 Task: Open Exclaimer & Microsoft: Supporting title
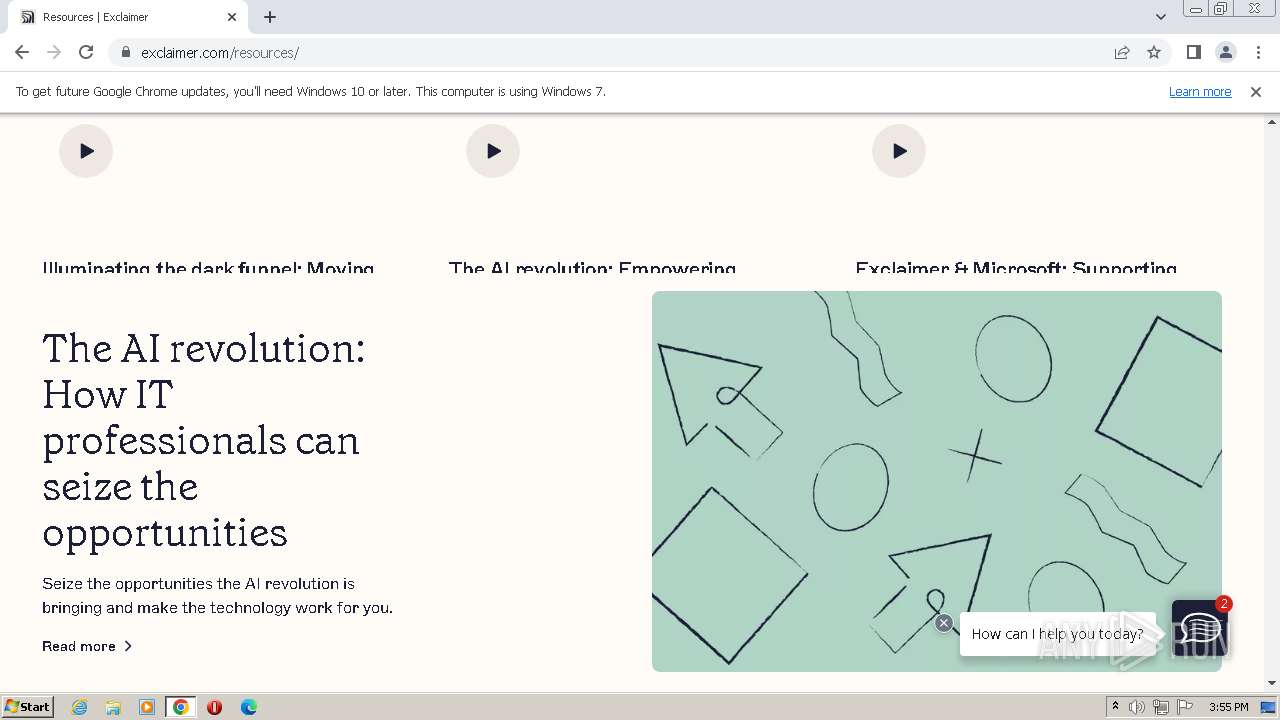(1016, 267)
